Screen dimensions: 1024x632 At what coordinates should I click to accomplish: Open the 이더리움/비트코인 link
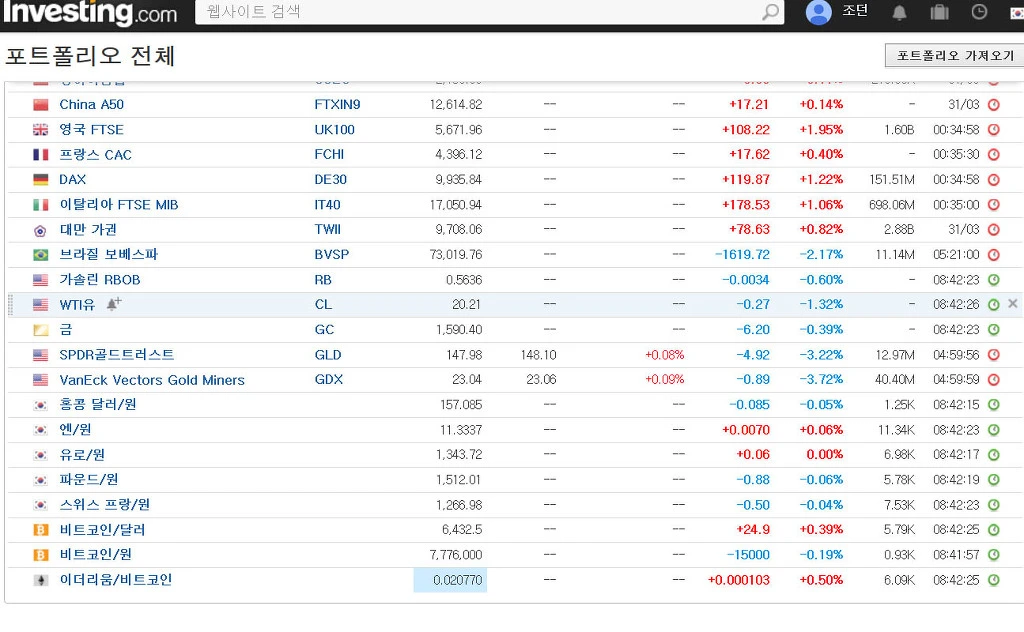(x=116, y=580)
